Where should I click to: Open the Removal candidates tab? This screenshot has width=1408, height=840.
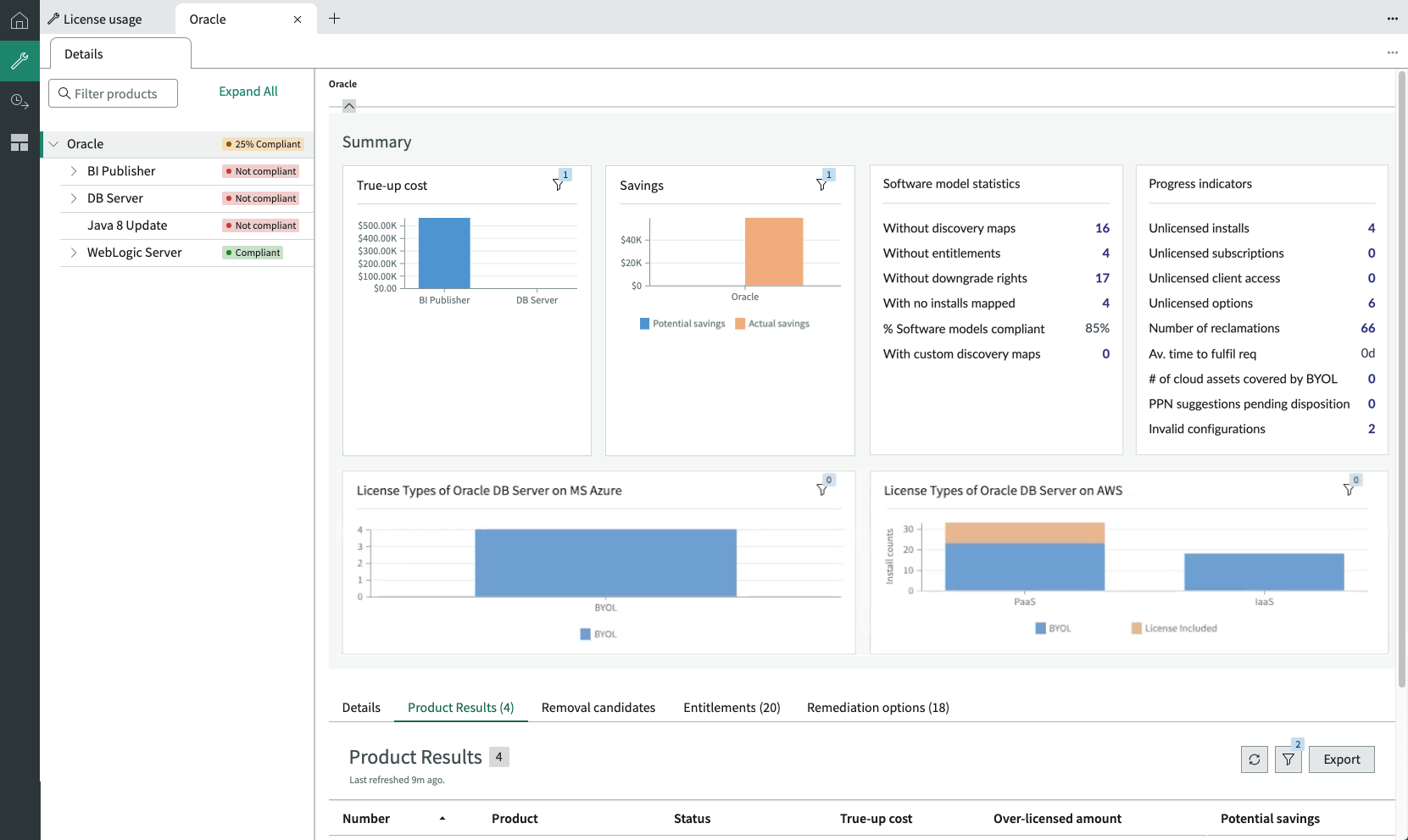[598, 708]
